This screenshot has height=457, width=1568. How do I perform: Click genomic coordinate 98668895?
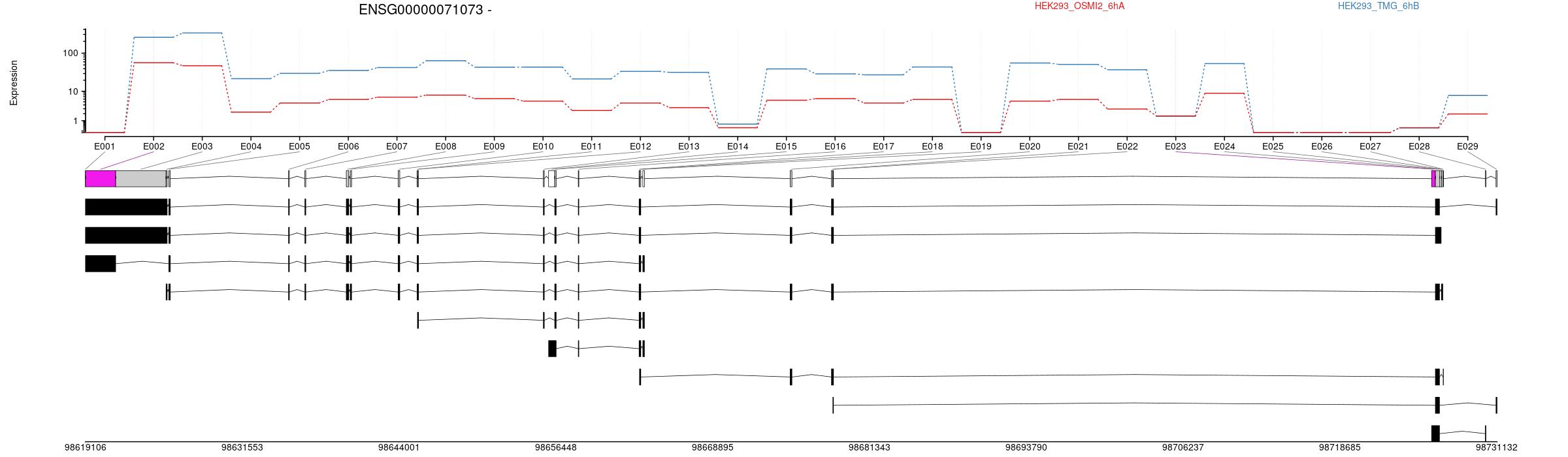point(712,447)
